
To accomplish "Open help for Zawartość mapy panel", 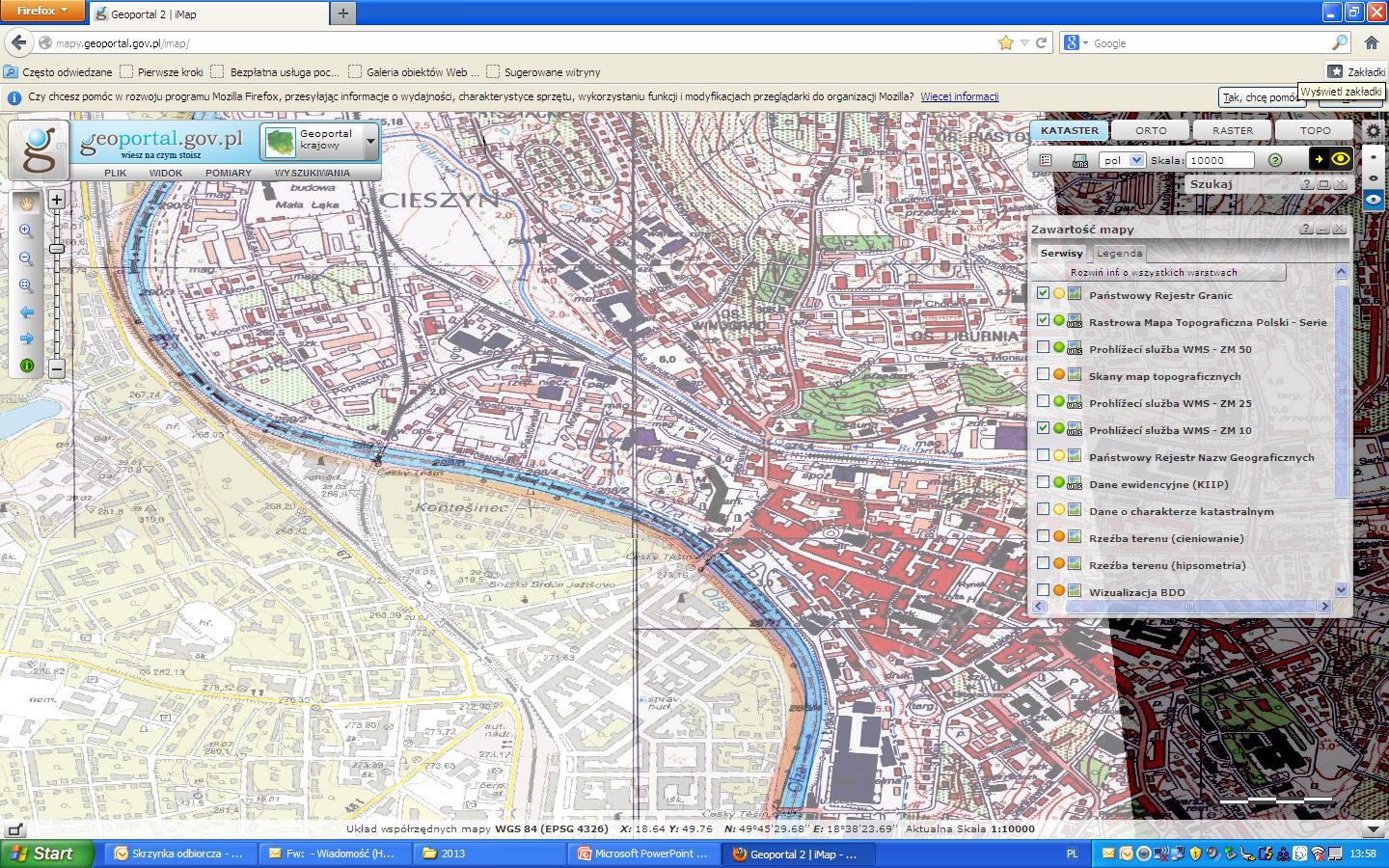I will click(1306, 229).
